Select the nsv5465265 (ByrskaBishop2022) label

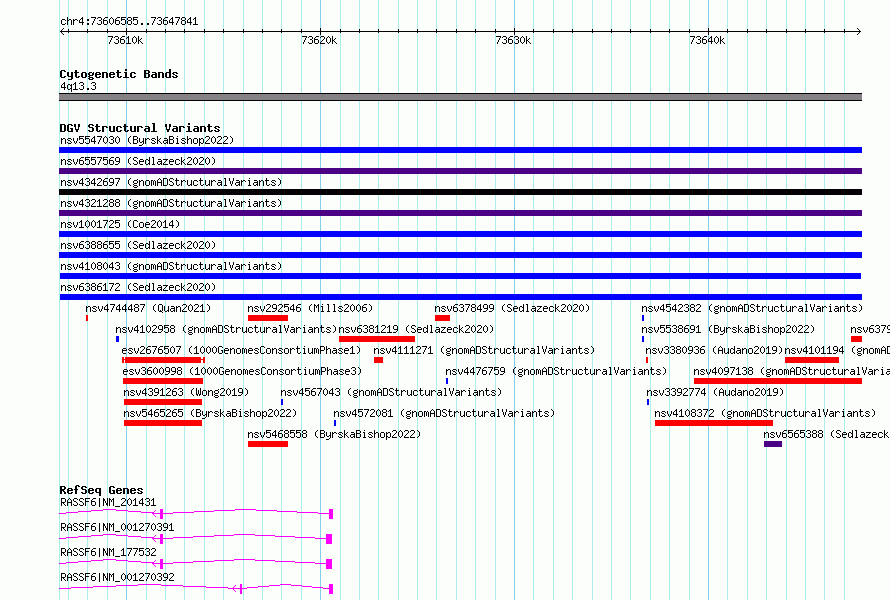[210, 413]
